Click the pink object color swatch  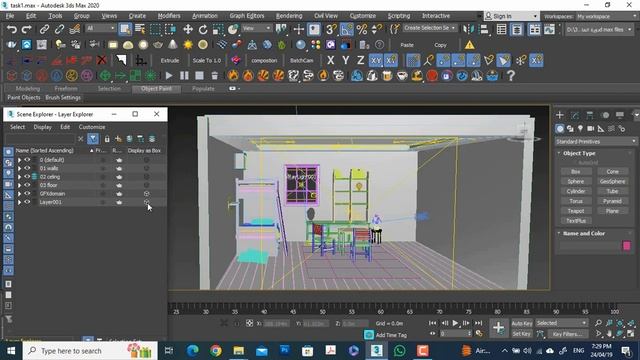(627, 245)
